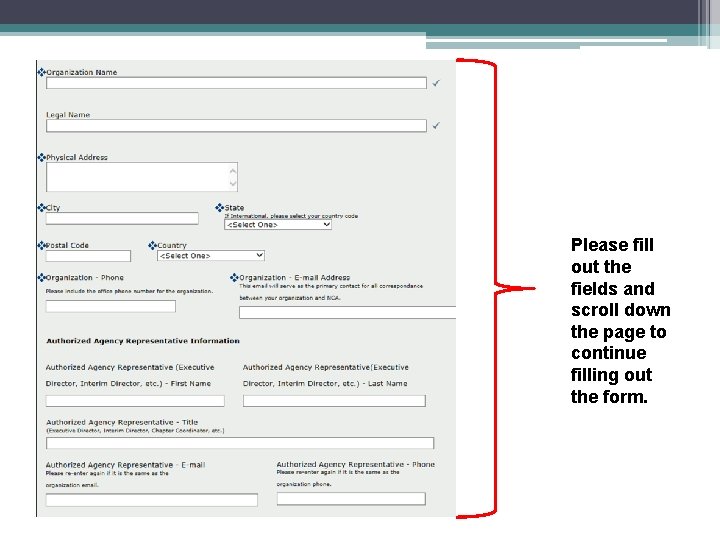The height and width of the screenshot is (540, 720).
Task: Click the Organization E-mail Address field
Action: tap(348, 313)
